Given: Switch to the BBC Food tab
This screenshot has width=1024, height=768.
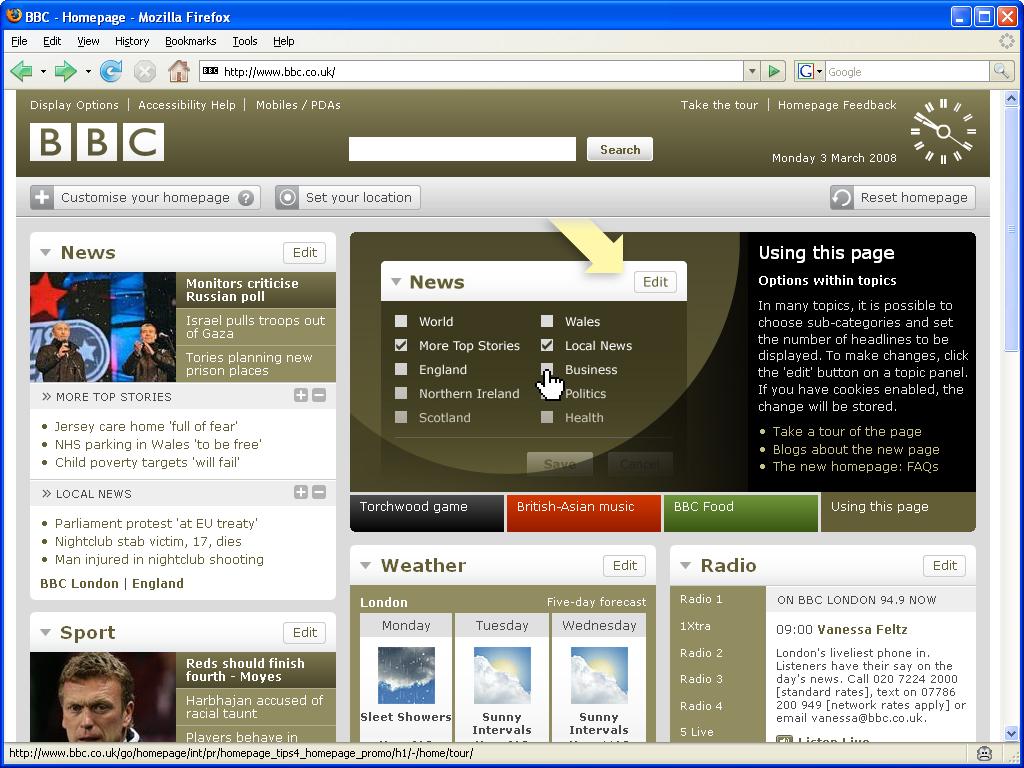Looking at the screenshot, I should [740, 507].
